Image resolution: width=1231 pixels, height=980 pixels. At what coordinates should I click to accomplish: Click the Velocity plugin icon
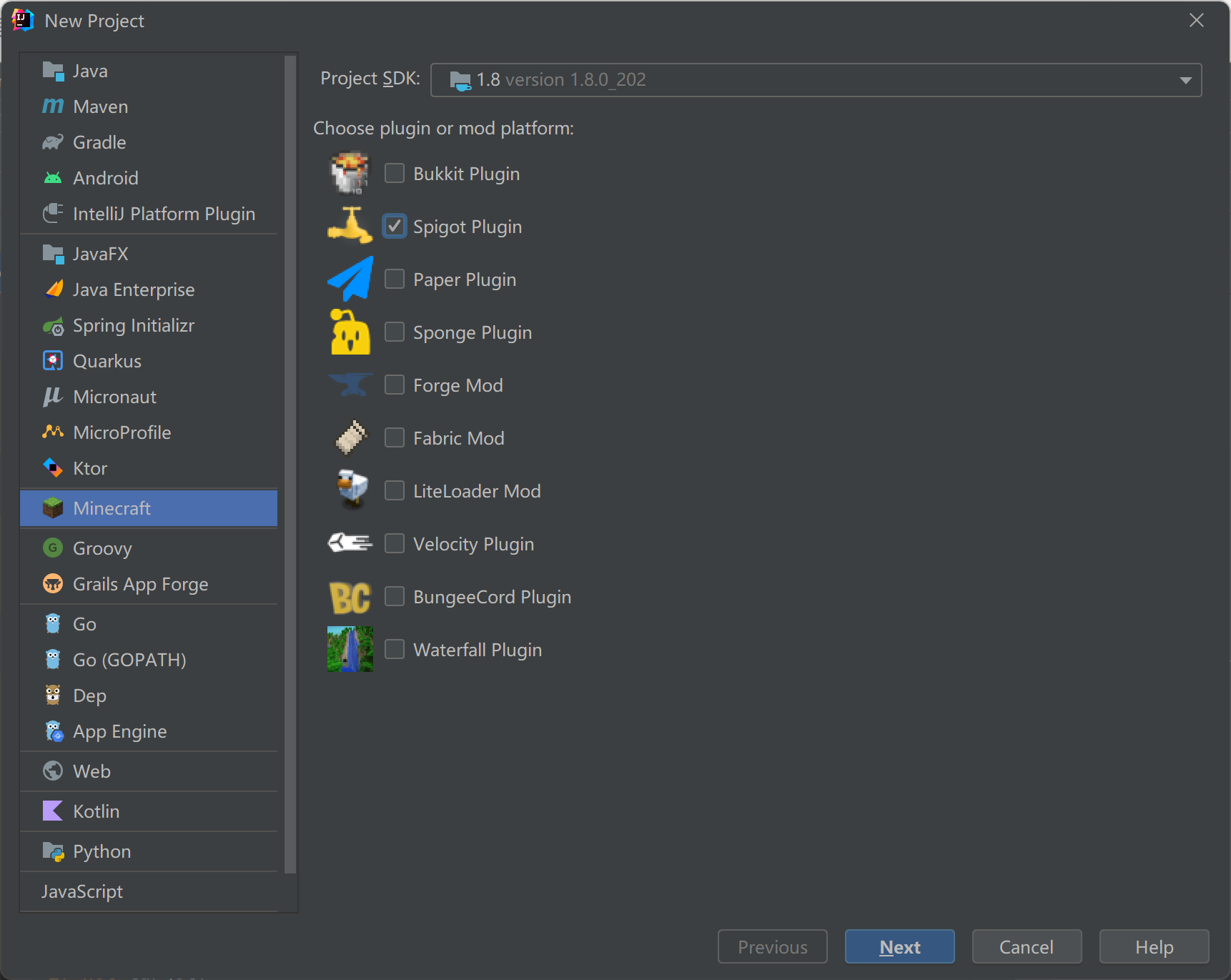[x=350, y=543]
